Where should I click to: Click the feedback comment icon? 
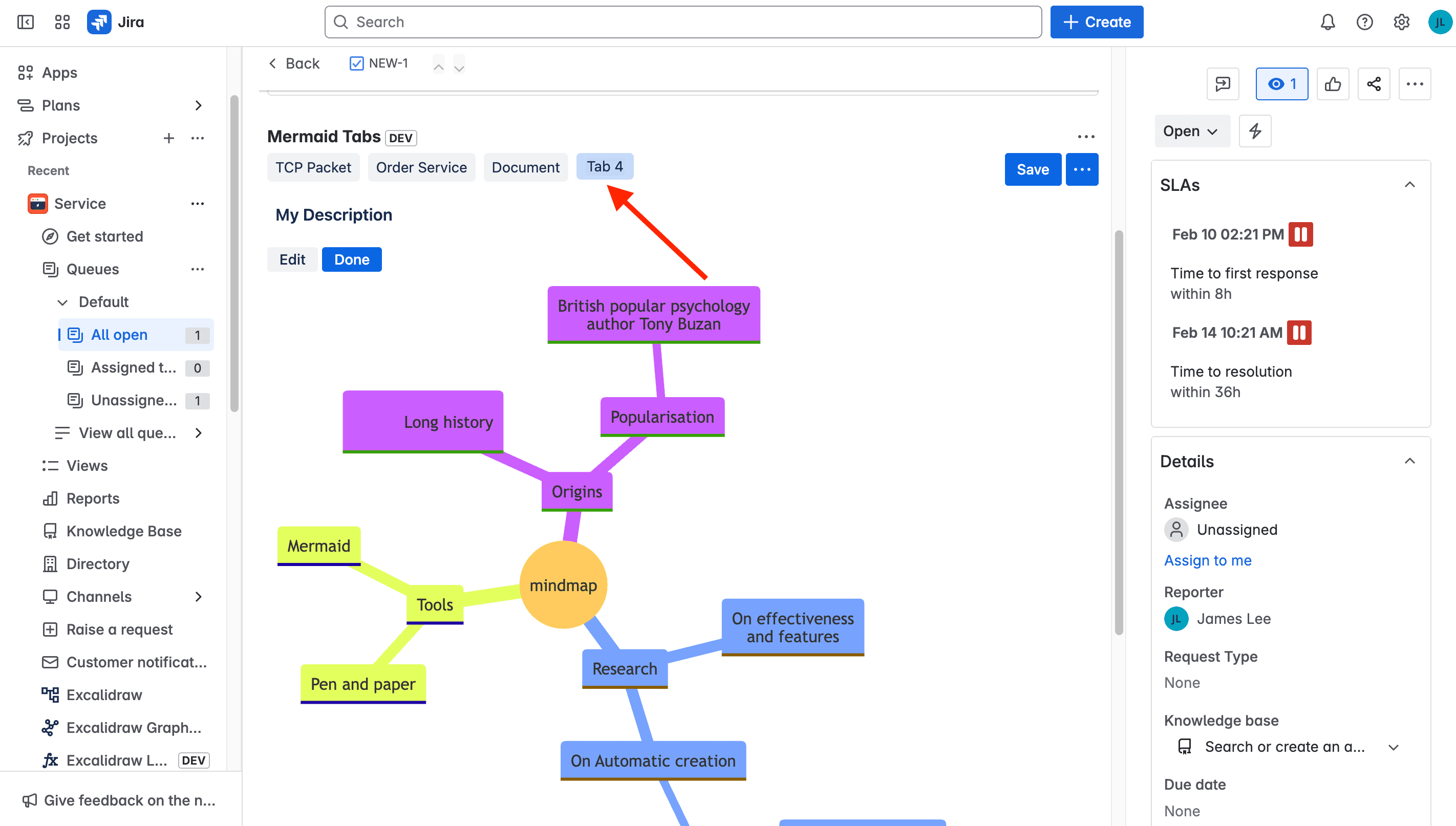(1223, 84)
